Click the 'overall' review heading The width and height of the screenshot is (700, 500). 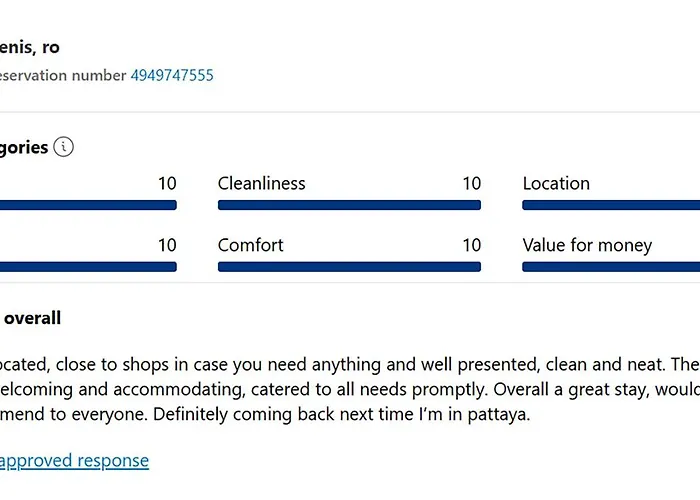(x=31, y=318)
